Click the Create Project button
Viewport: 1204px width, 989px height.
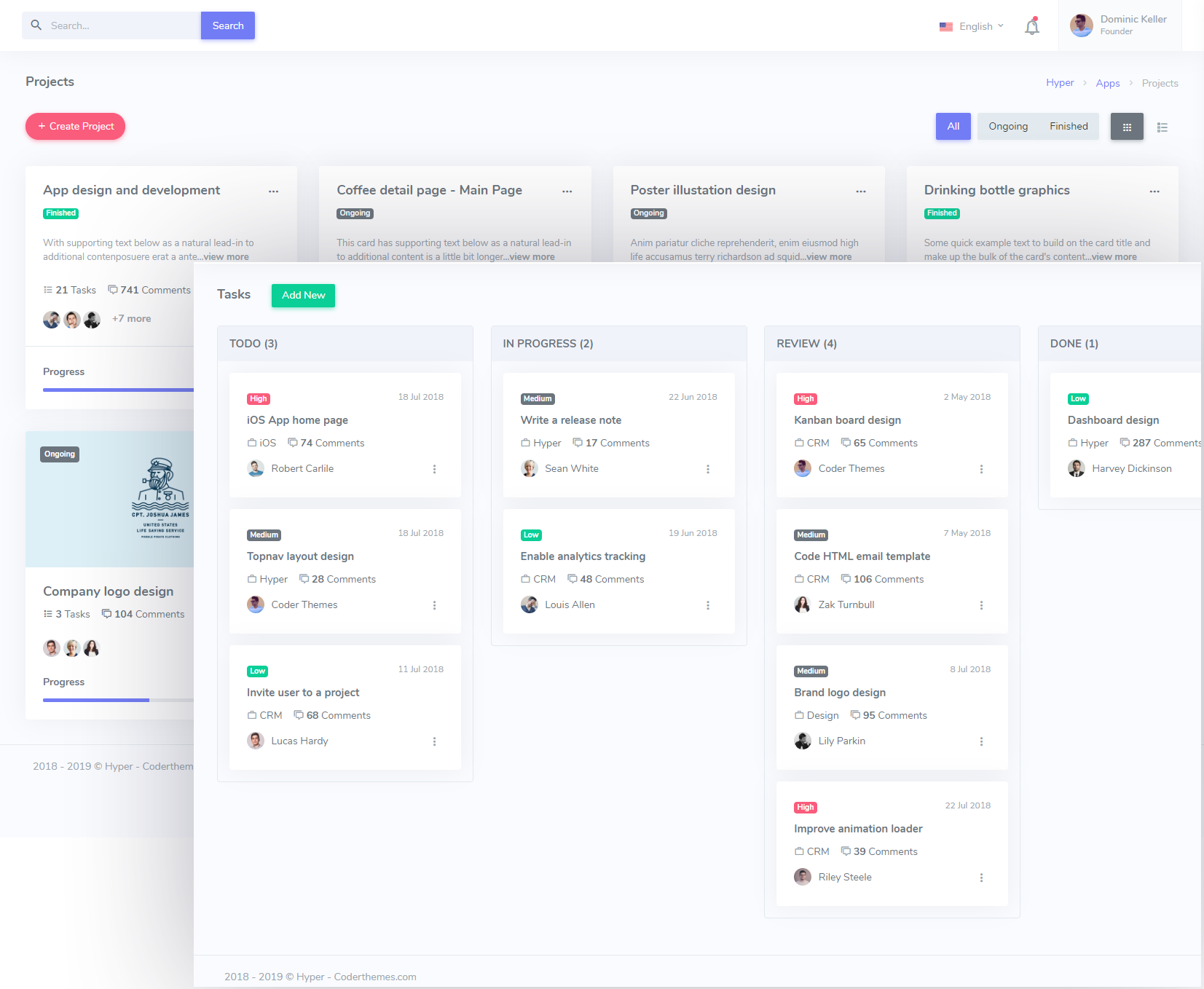76,126
